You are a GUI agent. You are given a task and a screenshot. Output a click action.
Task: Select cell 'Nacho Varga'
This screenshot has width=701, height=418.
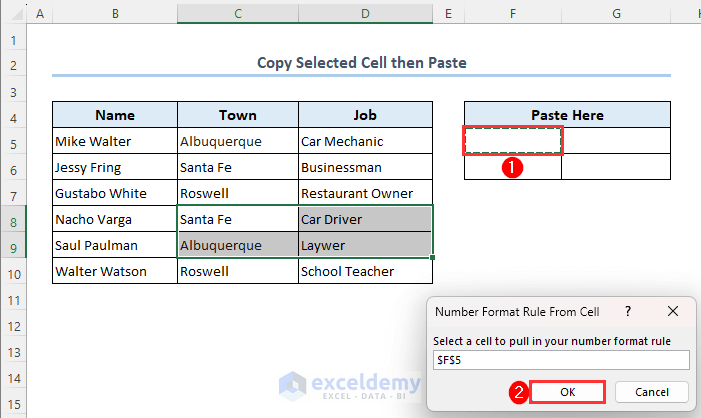point(115,219)
